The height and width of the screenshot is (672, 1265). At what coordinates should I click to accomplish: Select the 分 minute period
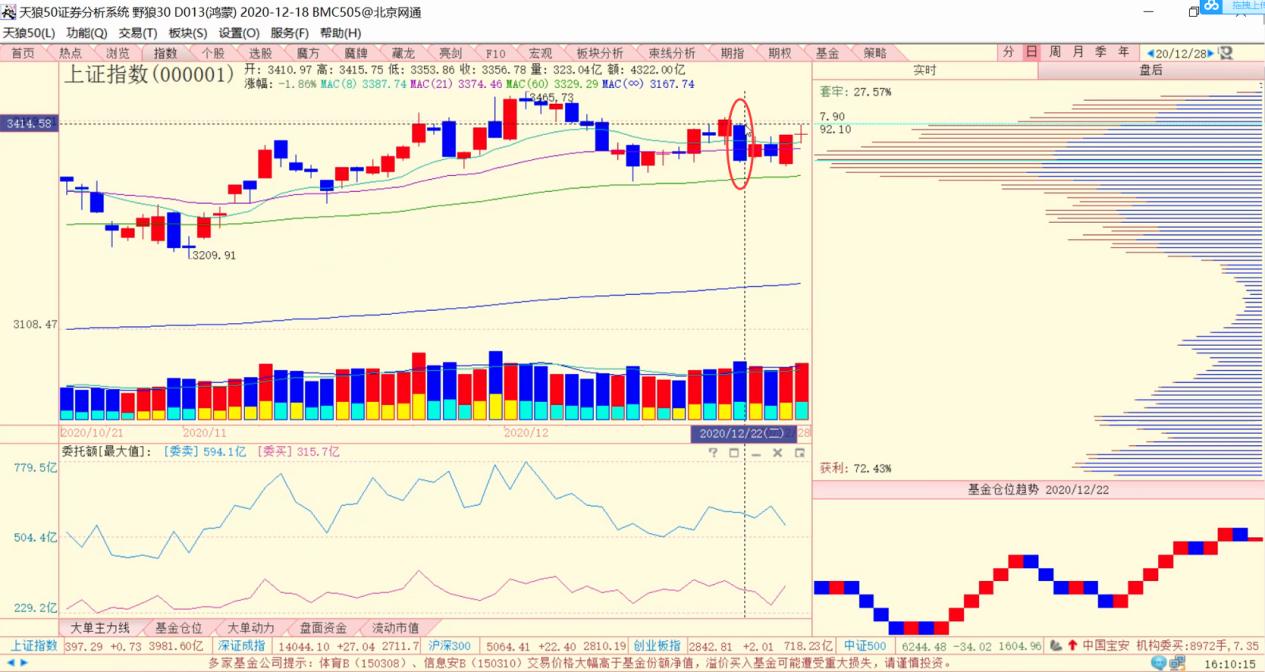tap(1008, 52)
